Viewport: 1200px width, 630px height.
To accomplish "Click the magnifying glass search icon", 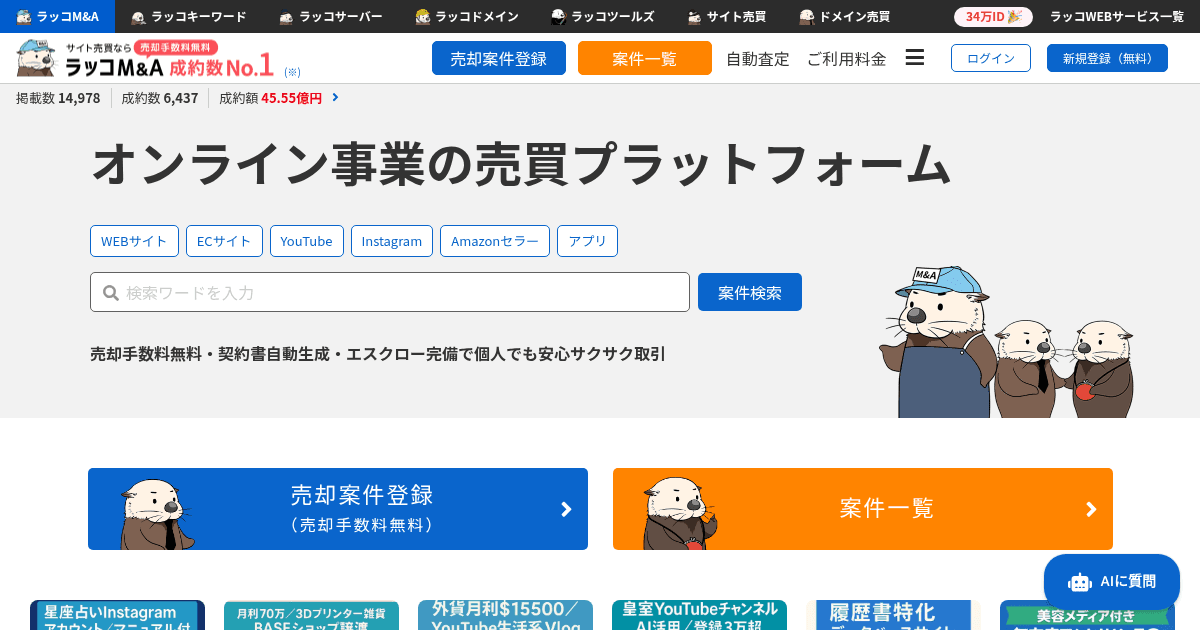I will point(111,293).
